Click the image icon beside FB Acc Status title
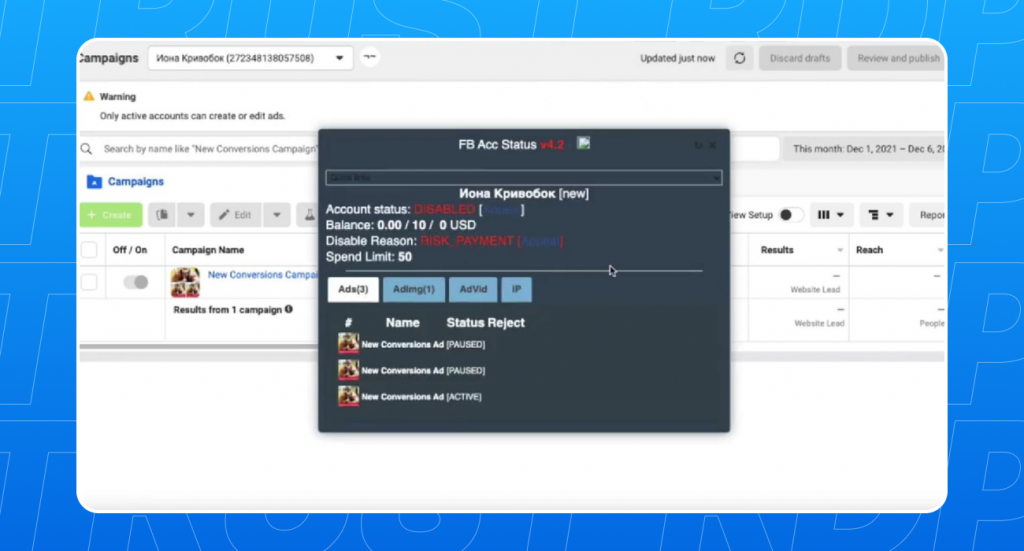The width and height of the screenshot is (1024, 551). click(583, 143)
